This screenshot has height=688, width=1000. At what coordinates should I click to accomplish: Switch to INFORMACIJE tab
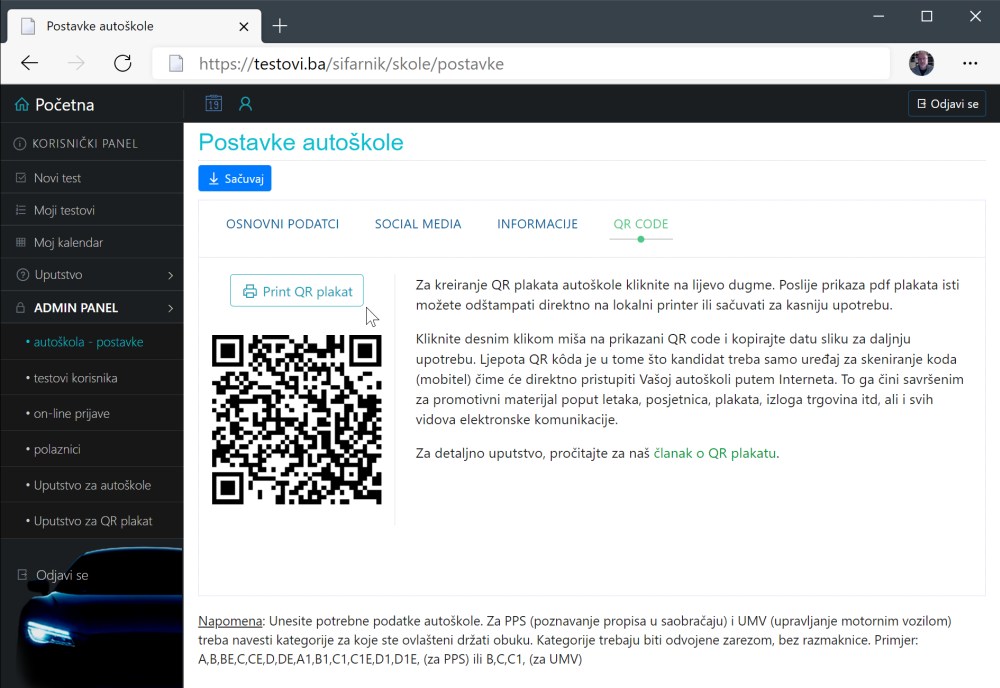(537, 224)
